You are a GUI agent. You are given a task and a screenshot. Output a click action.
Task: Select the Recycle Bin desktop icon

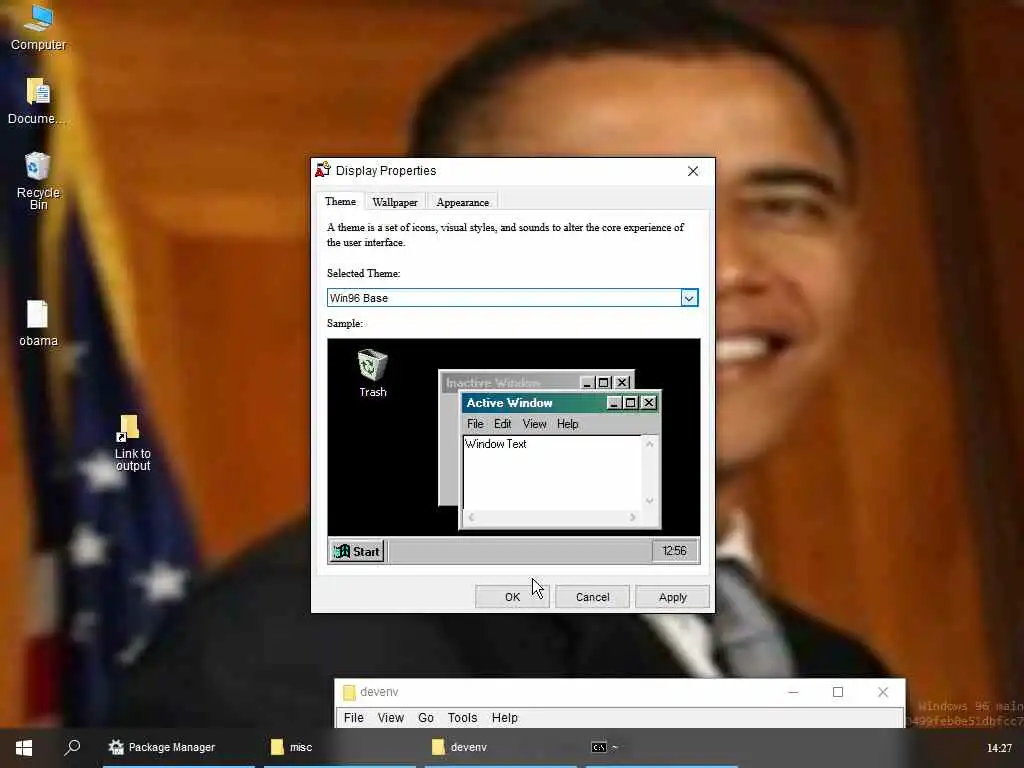click(x=38, y=181)
